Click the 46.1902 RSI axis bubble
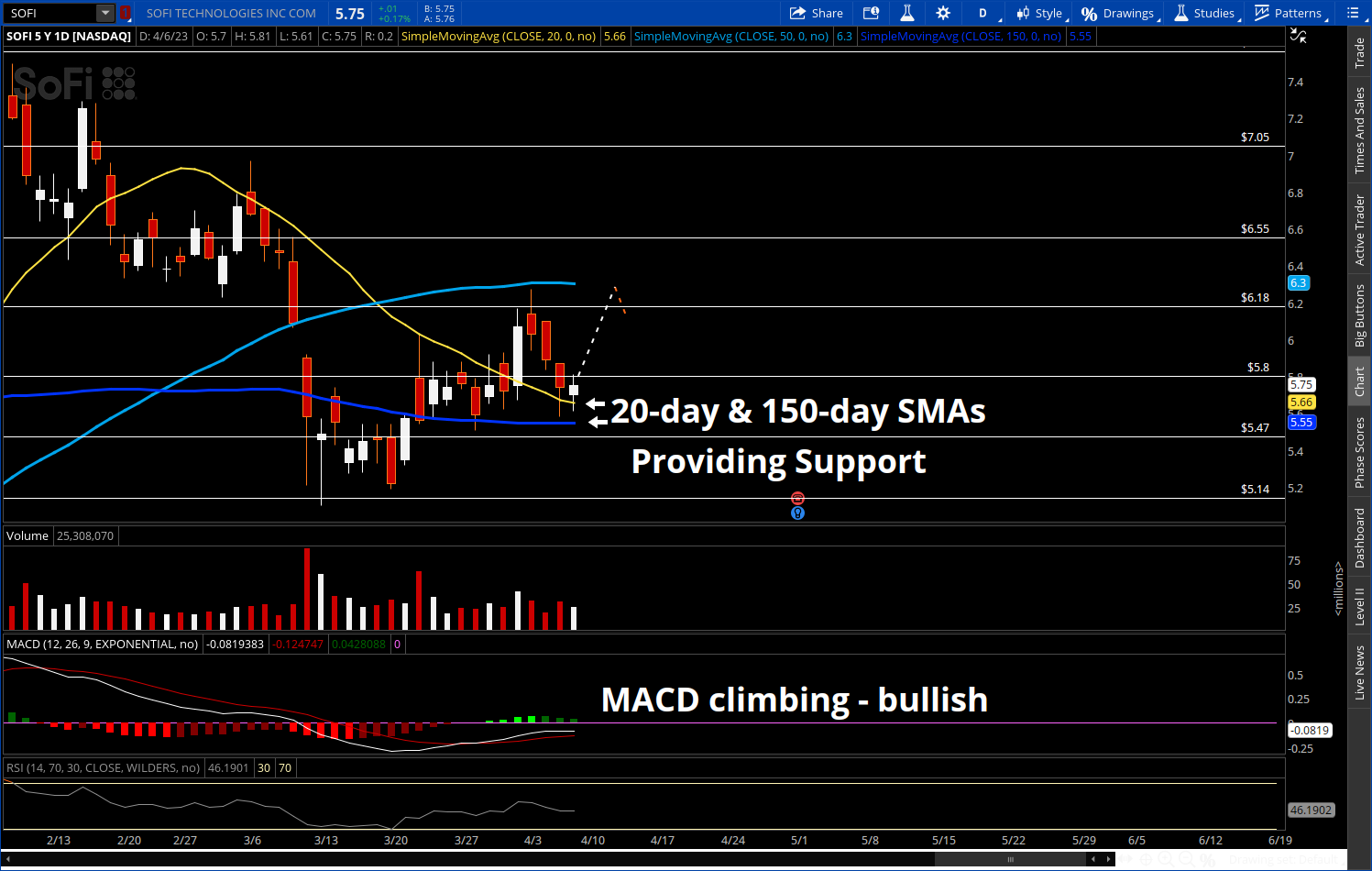 (x=1311, y=810)
